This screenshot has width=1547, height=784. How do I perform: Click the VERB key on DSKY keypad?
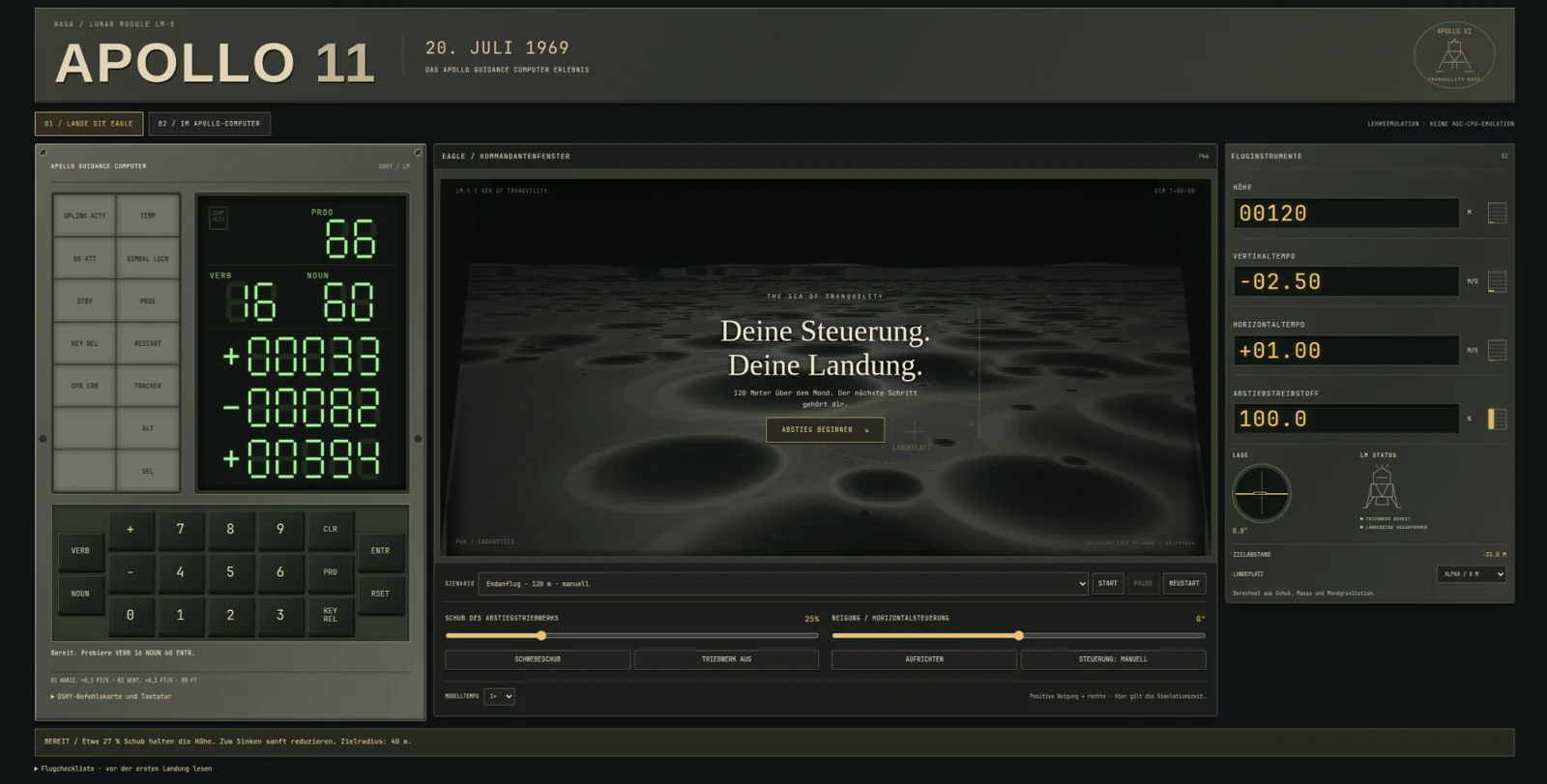(80, 551)
